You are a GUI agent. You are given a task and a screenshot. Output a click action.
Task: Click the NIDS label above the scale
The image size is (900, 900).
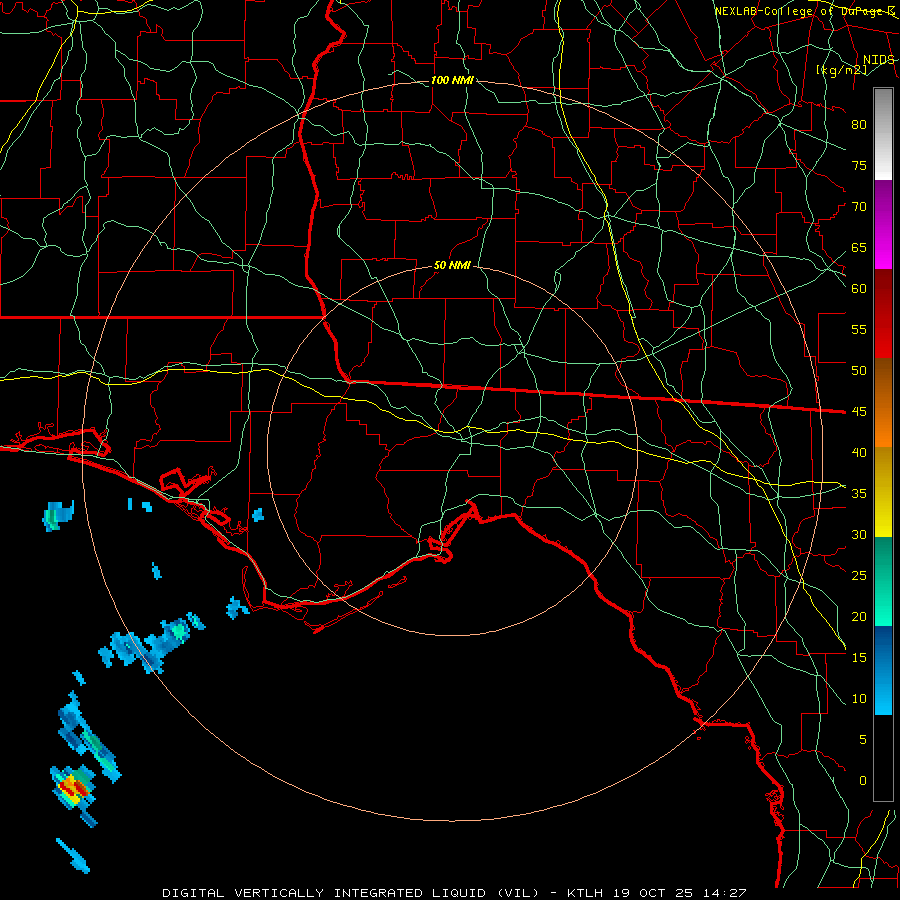click(x=878, y=59)
